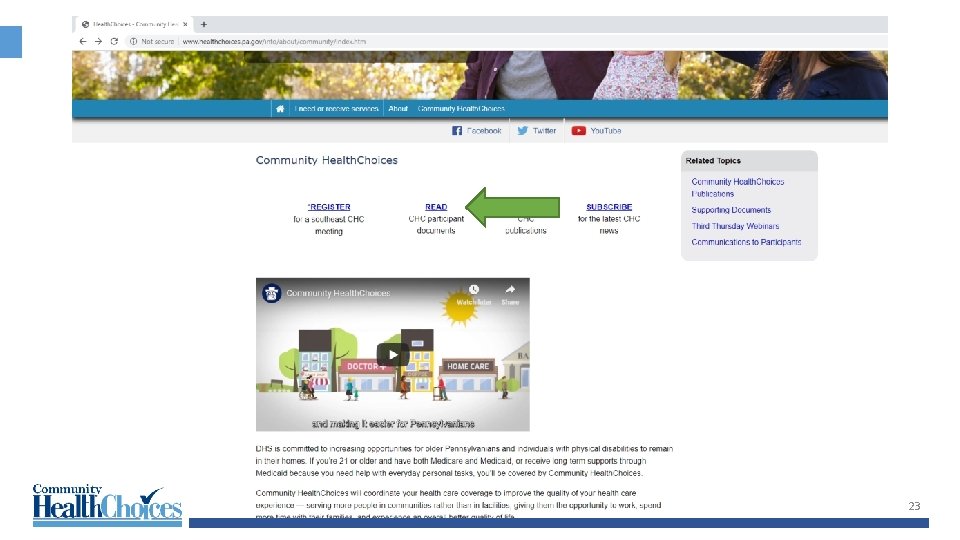Click the READ link
Image resolution: width=960 pixels, height=540 pixels.
(x=436, y=207)
